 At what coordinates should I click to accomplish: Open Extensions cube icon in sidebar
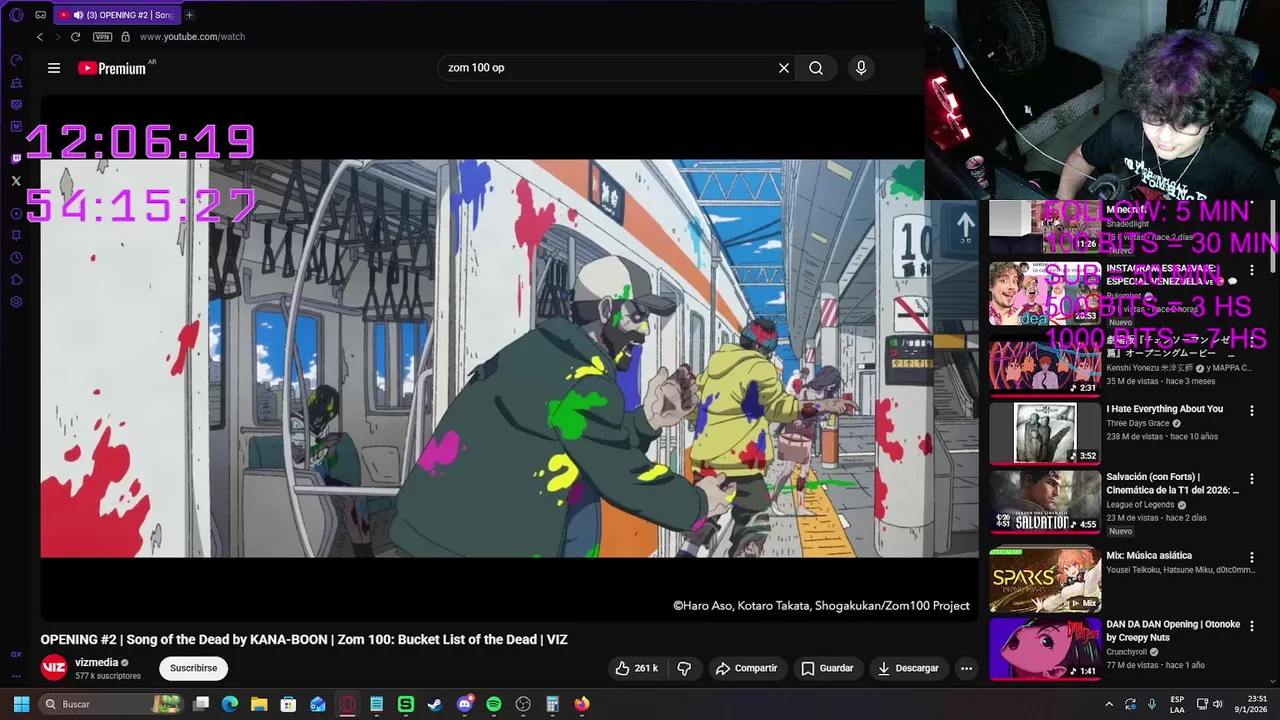(x=16, y=280)
